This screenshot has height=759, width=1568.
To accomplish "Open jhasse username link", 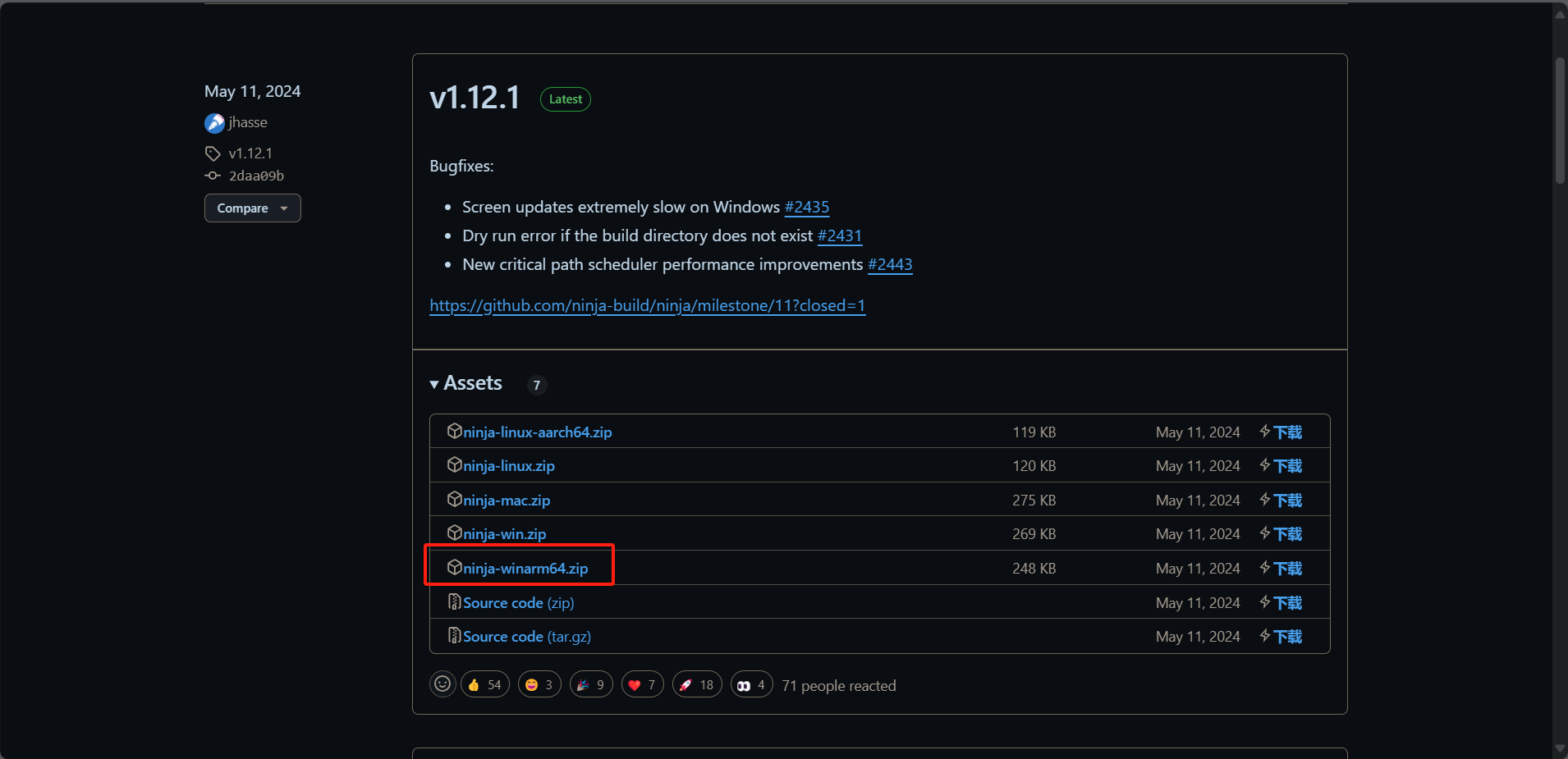I will click(x=248, y=123).
